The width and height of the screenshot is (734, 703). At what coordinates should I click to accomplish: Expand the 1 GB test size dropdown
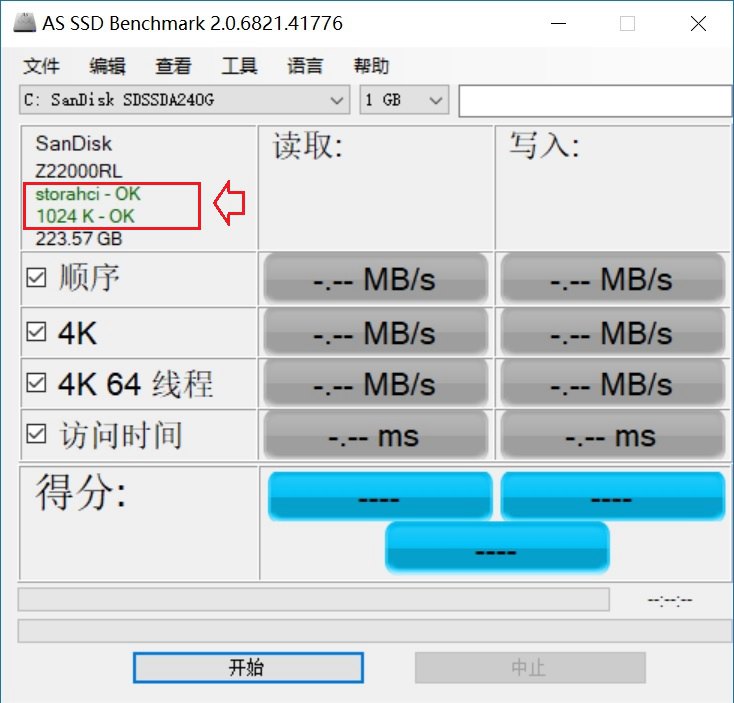pos(403,100)
